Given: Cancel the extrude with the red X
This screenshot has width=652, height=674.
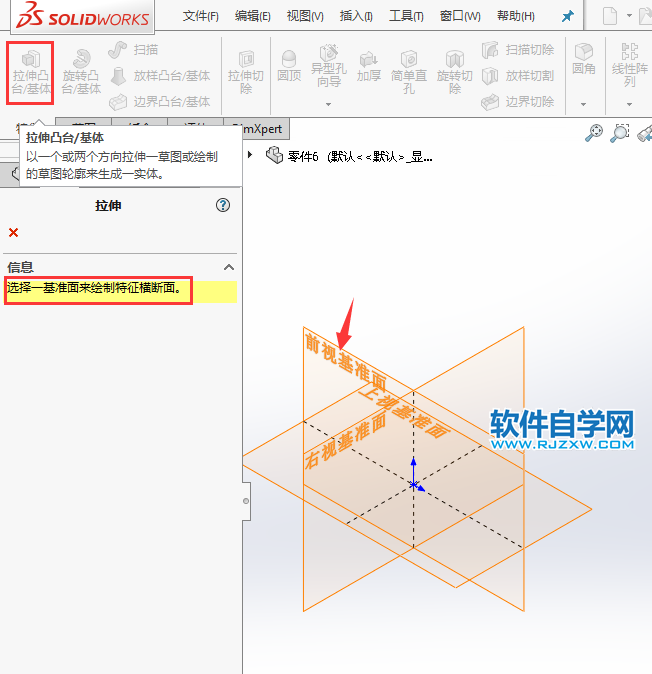Looking at the screenshot, I should (x=13, y=233).
